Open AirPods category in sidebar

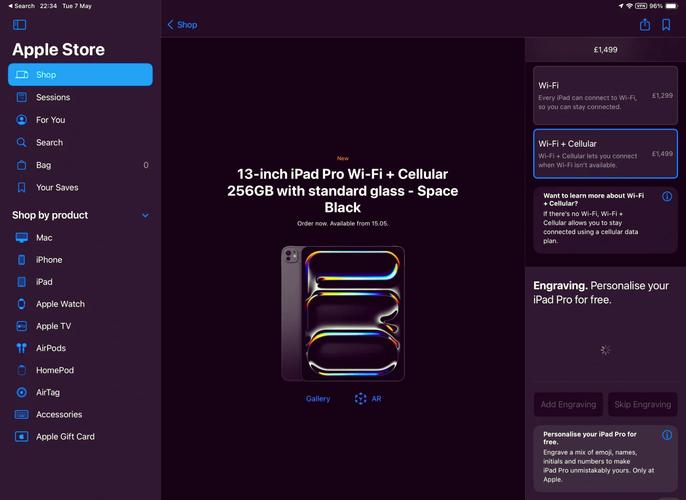(80, 348)
